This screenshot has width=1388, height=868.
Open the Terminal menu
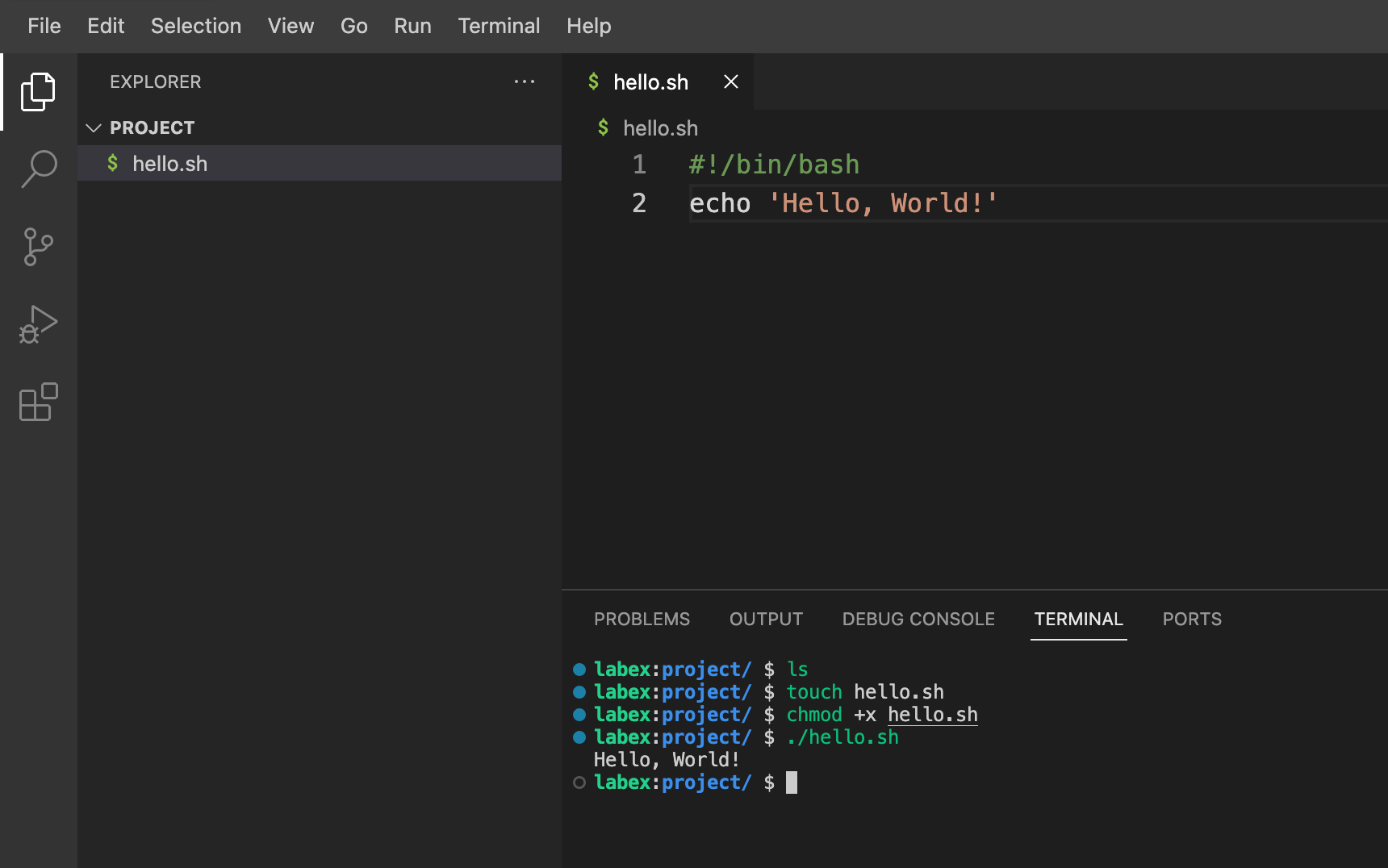(x=499, y=26)
